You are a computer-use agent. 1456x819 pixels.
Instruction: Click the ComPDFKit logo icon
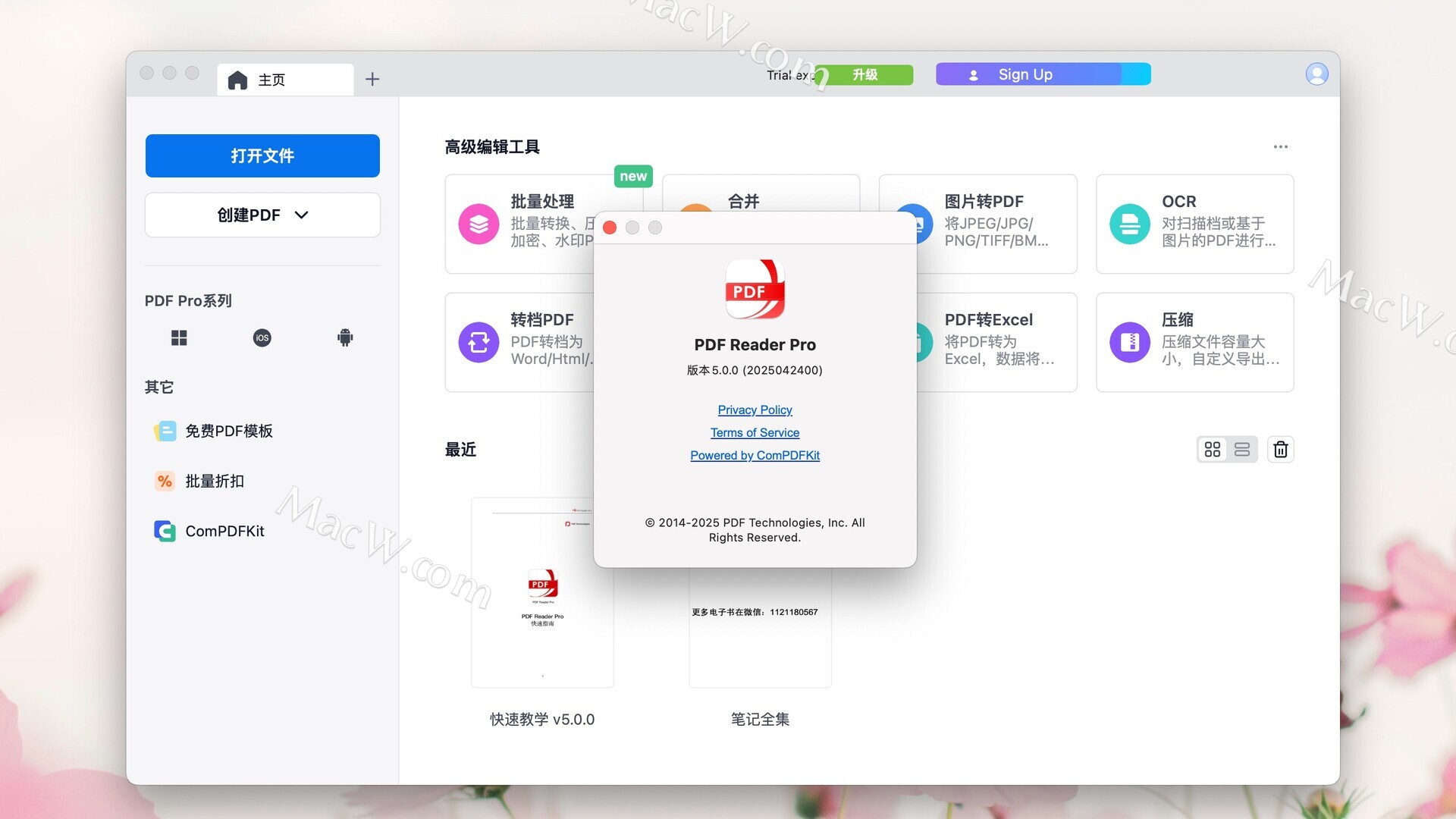point(165,532)
